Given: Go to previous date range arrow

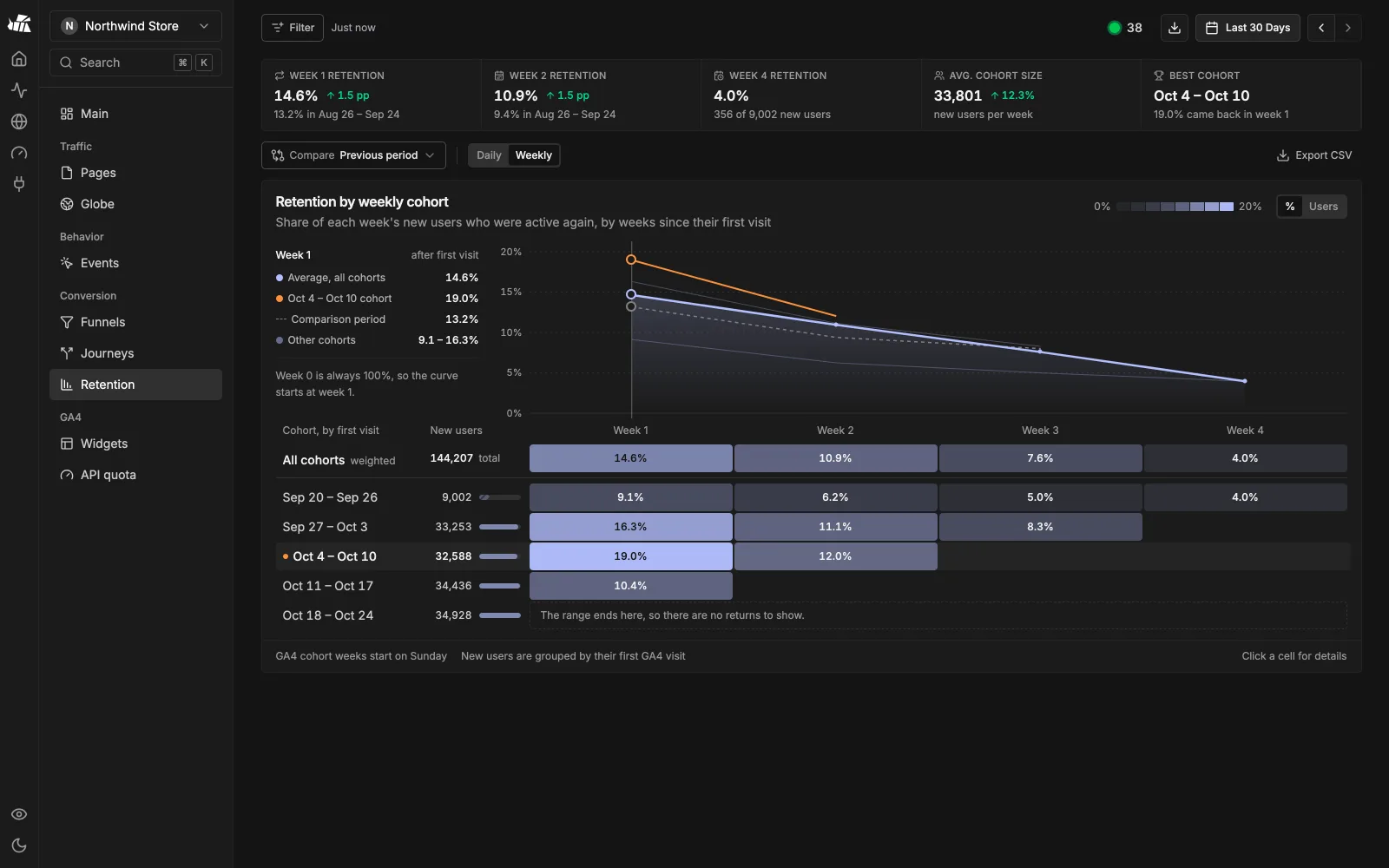Looking at the screenshot, I should click(x=1321, y=28).
